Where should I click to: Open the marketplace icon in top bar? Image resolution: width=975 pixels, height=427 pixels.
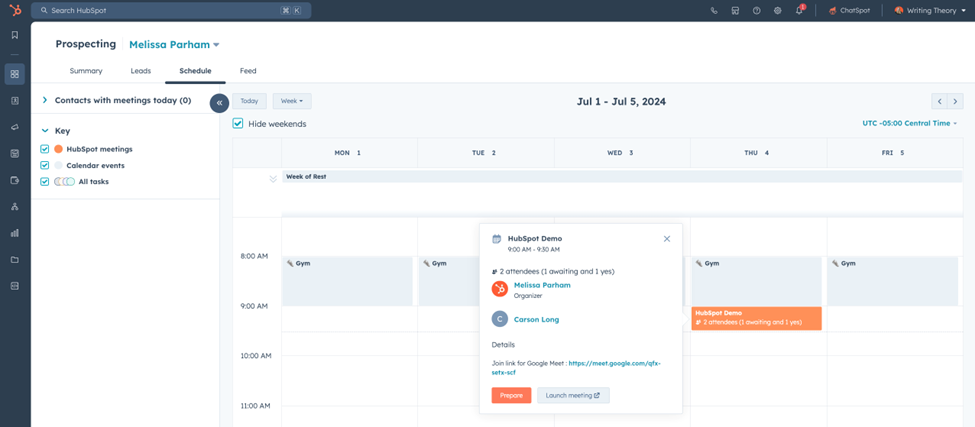click(x=735, y=10)
